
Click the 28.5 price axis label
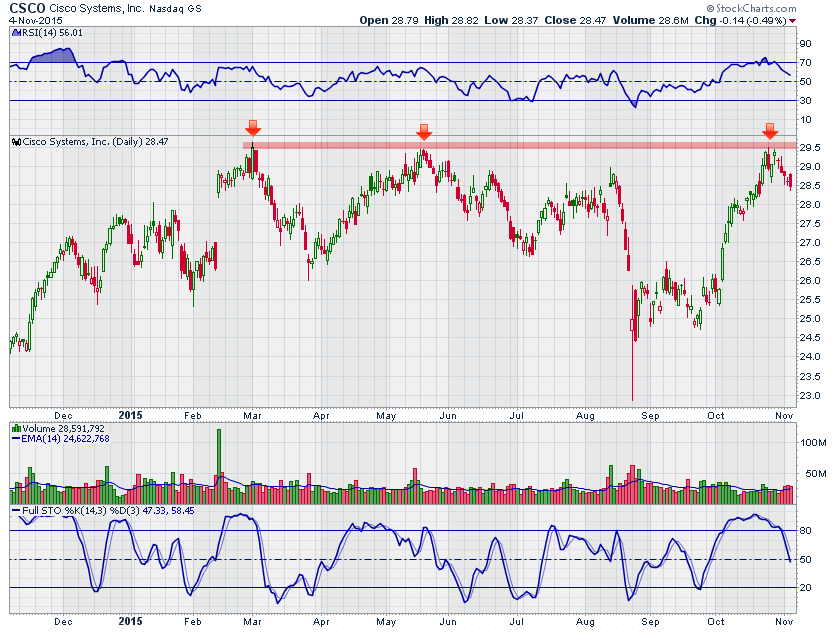tap(810, 186)
